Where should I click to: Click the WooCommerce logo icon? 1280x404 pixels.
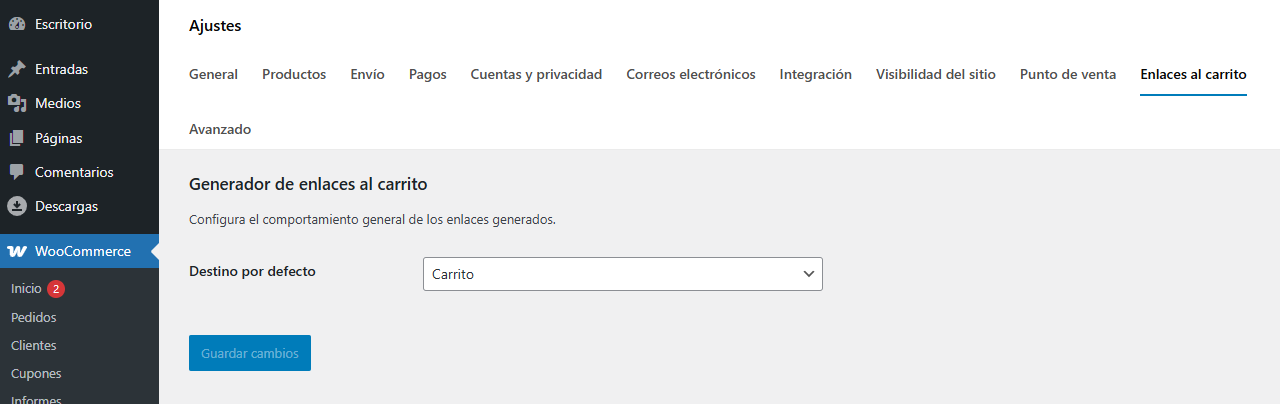(x=17, y=251)
